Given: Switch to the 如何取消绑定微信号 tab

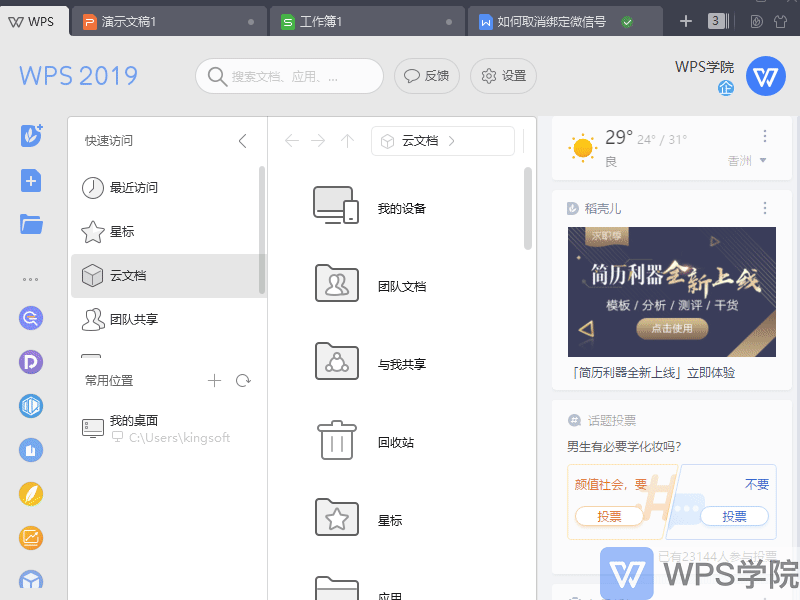Looking at the screenshot, I should click(x=565, y=21).
